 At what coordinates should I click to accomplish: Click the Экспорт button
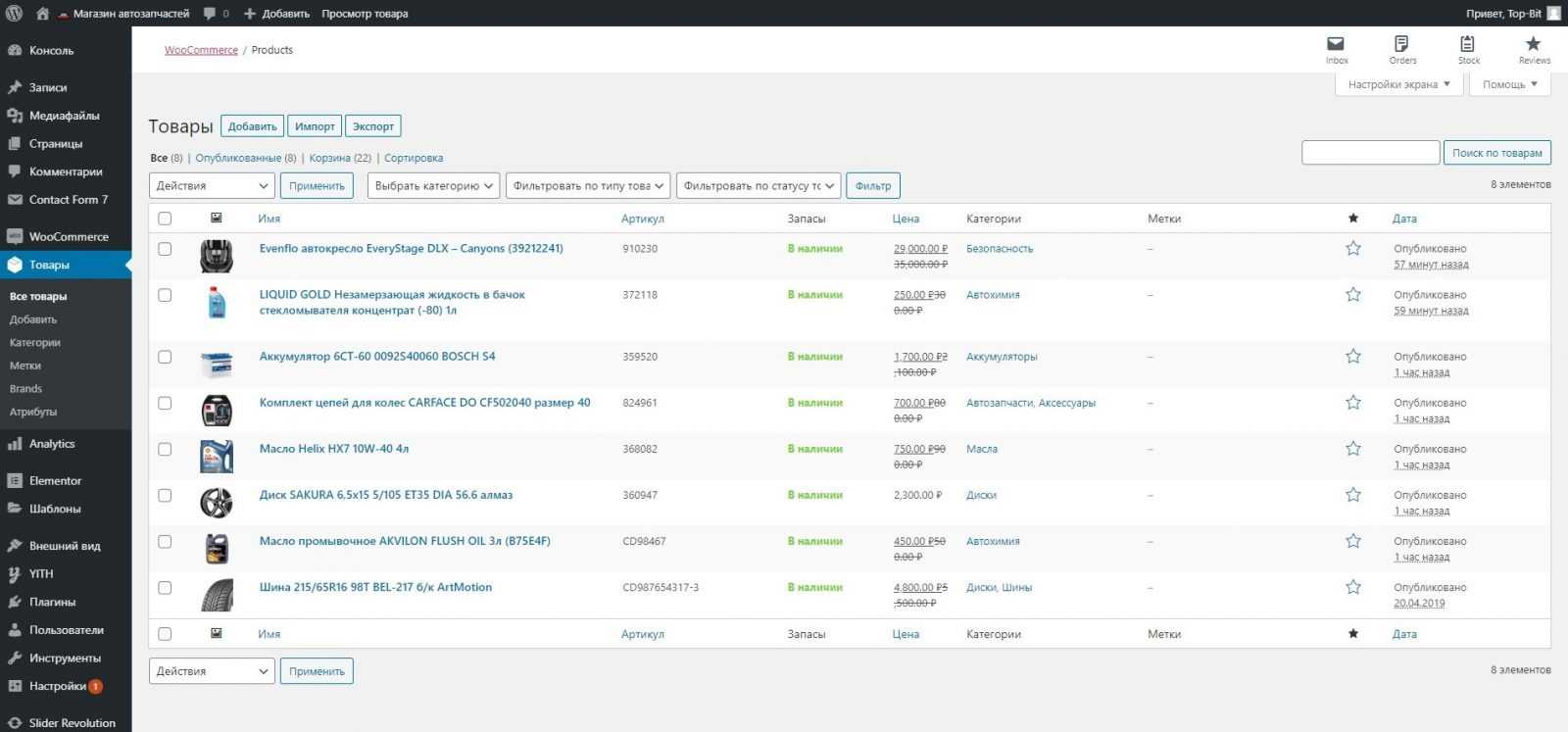[373, 126]
